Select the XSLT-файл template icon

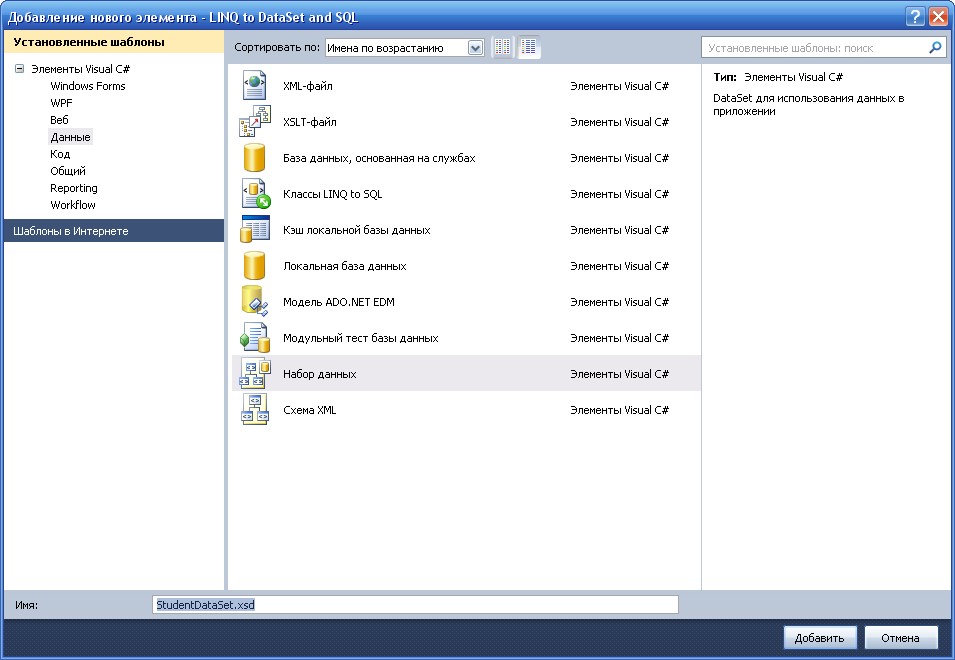255,121
